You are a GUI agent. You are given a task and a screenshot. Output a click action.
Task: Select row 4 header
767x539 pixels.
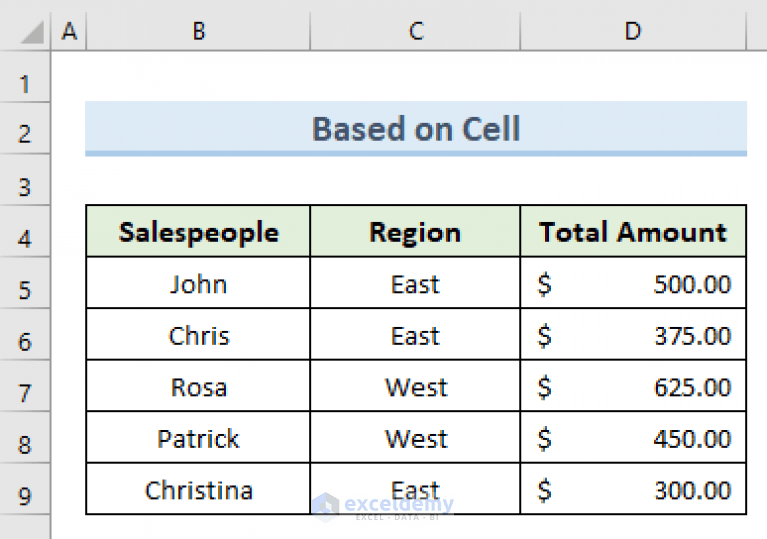tap(25, 231)
